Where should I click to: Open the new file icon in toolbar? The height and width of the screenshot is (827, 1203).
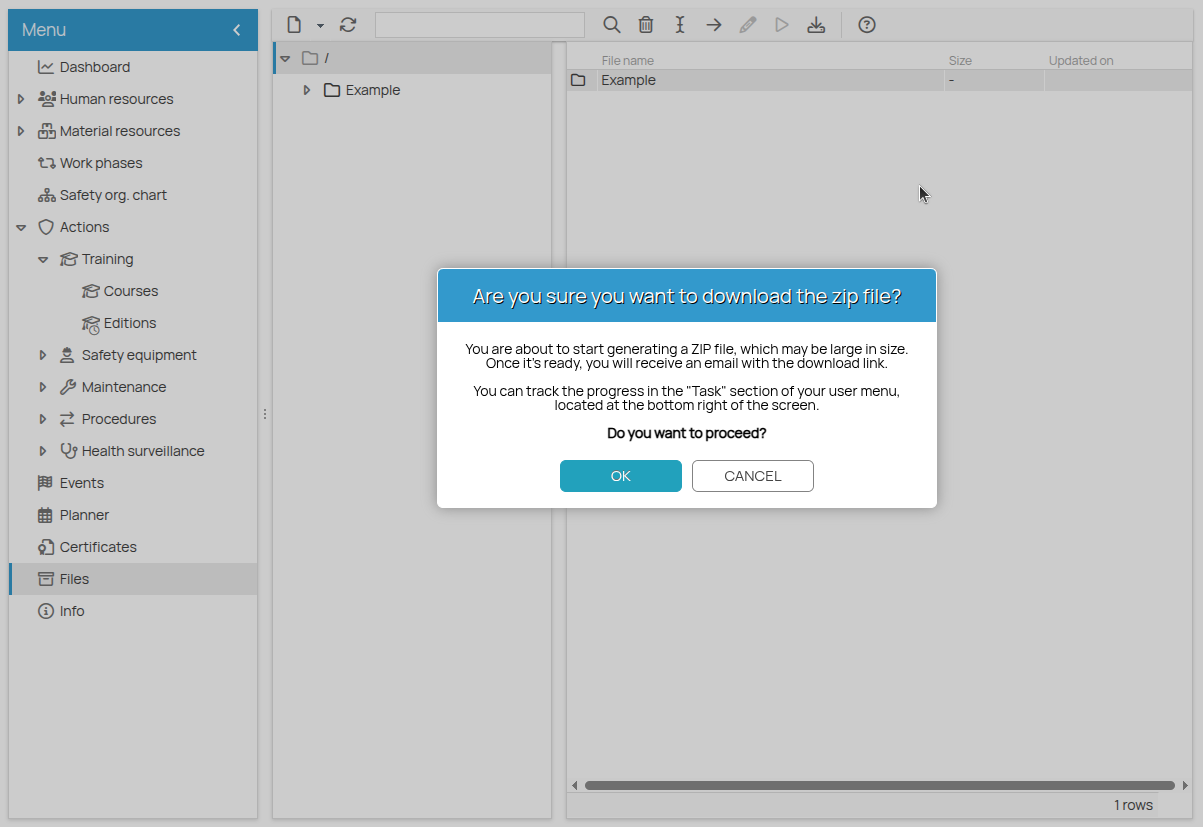click(x=294, y=25)
